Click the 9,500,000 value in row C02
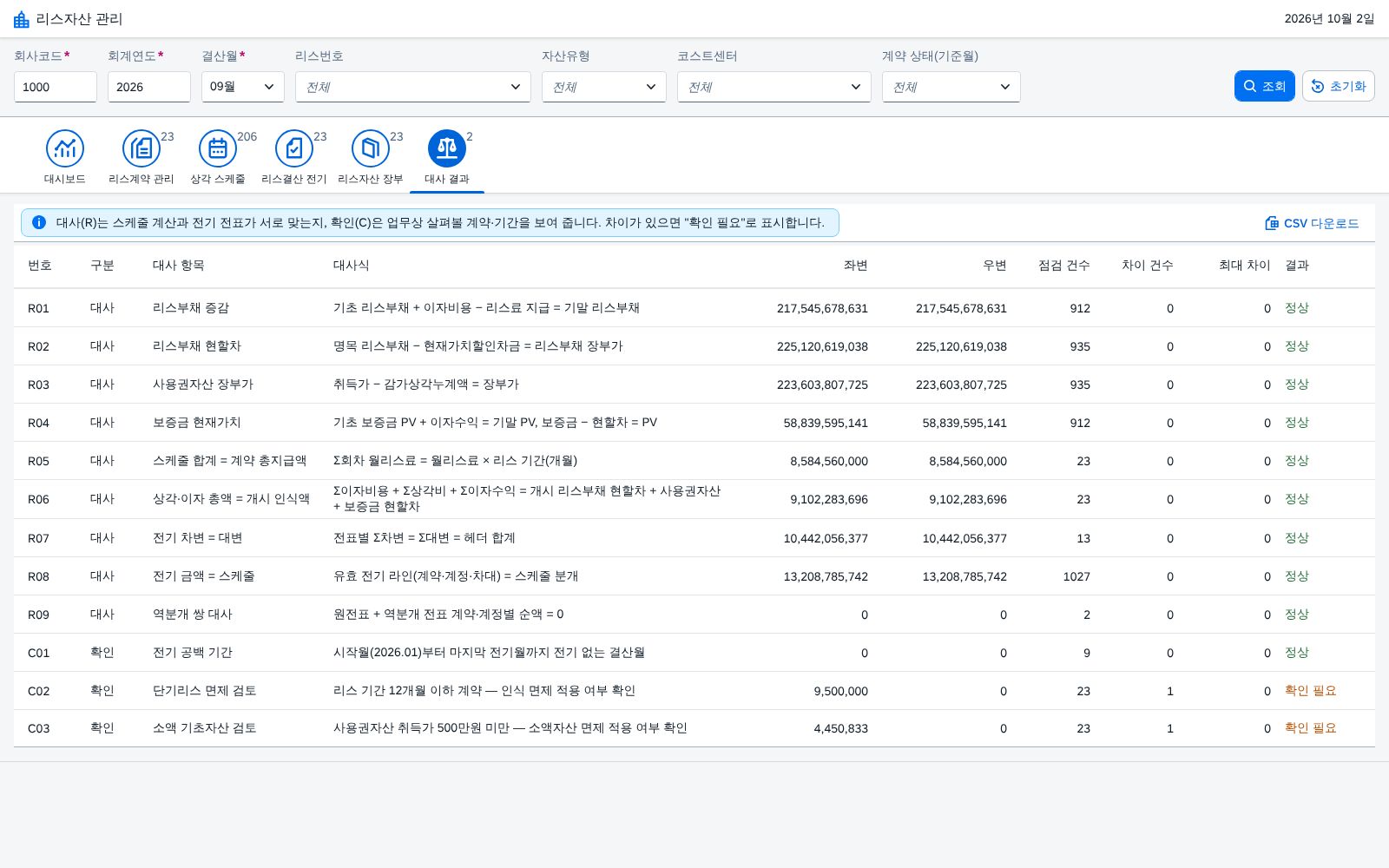1389x868 pixels. point(840,691)
